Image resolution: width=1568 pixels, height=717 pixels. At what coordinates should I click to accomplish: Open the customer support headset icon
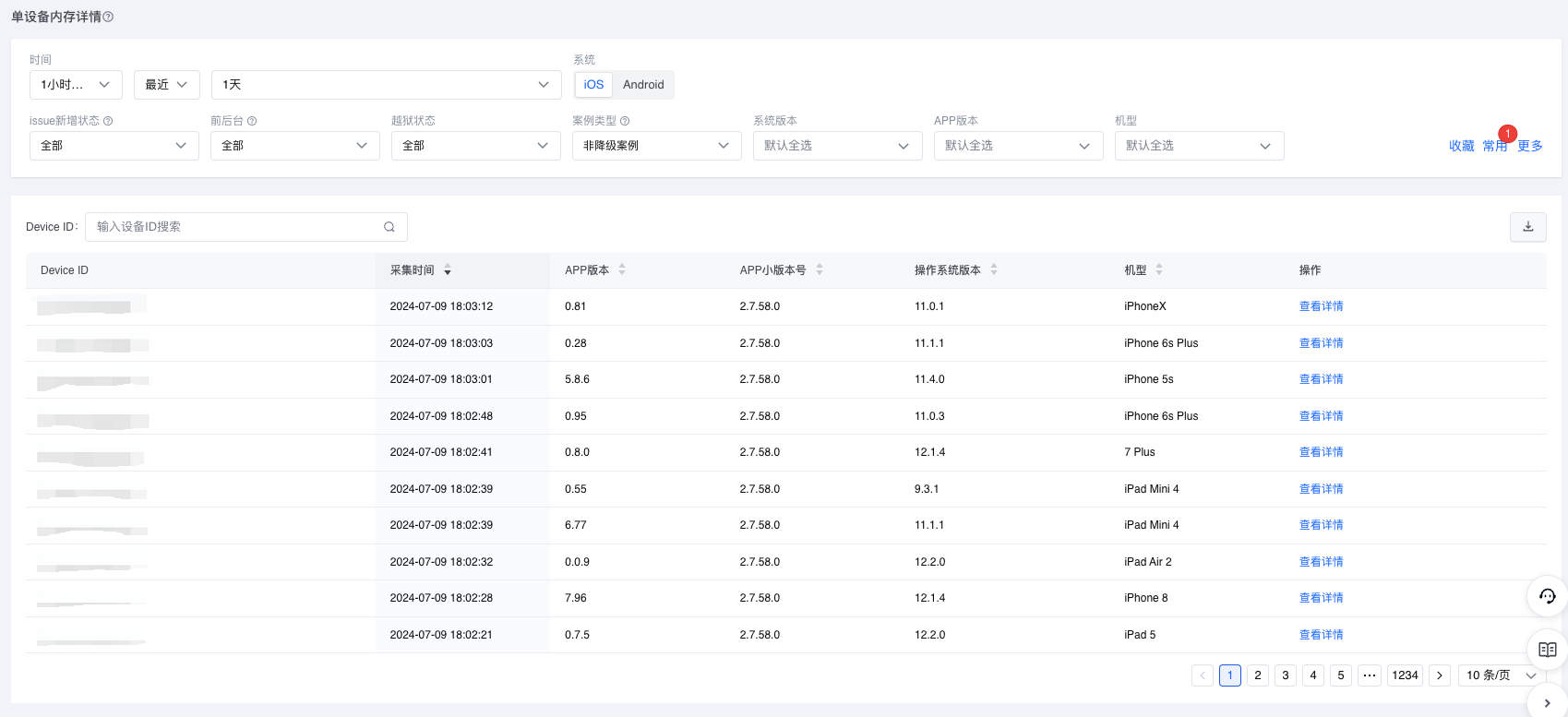(x=1548, y=596)
